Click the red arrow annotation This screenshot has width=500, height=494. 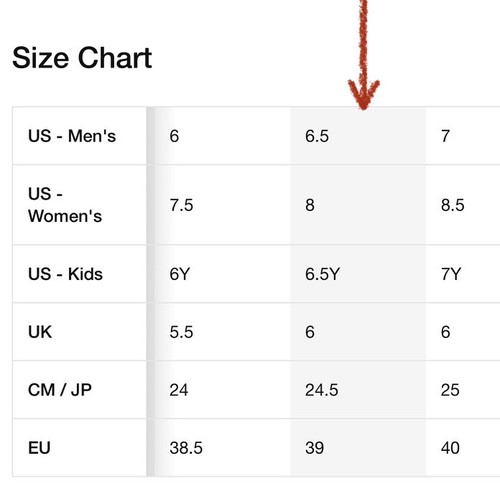364,55
